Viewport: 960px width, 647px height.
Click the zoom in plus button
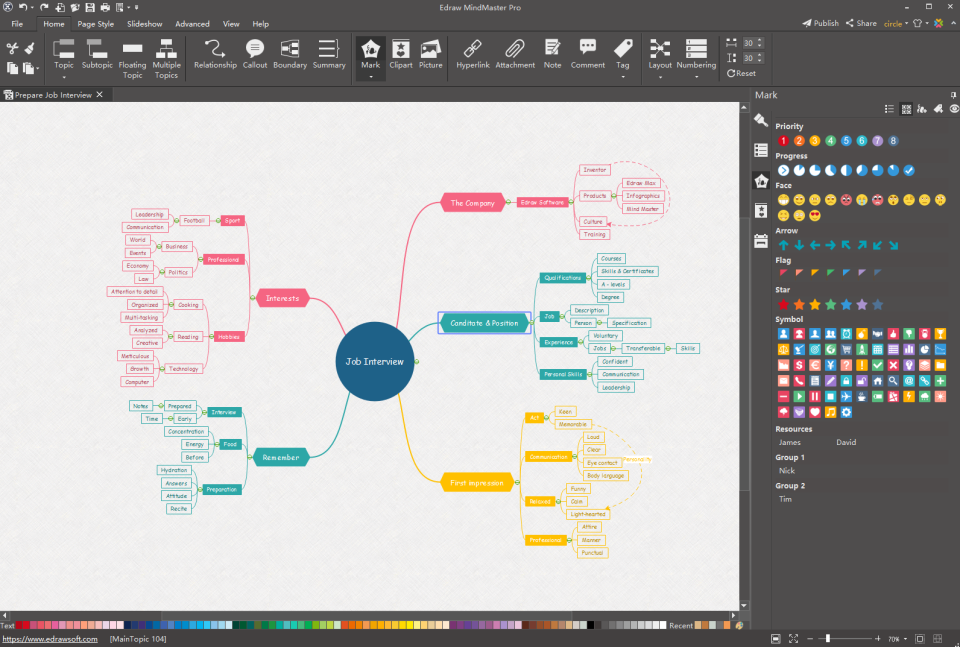tap(877, 638)
